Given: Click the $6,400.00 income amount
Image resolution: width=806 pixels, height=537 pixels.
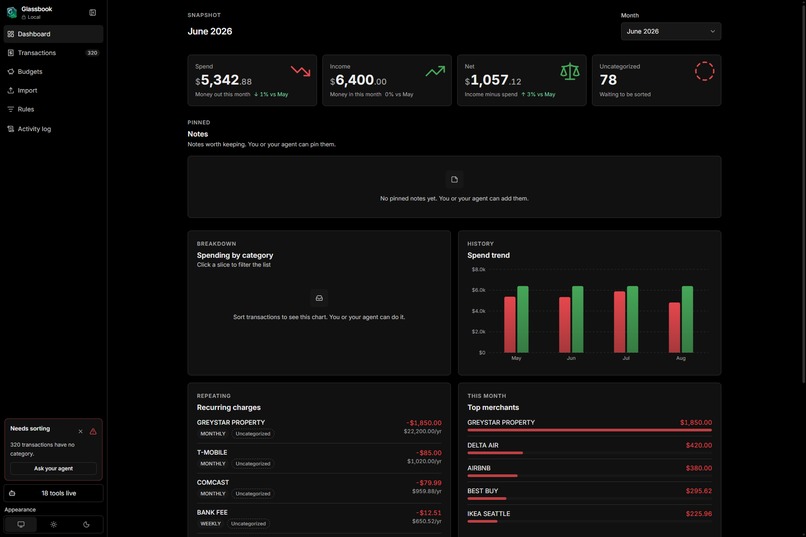Looking at the screenshot, I should click(358, 80).
